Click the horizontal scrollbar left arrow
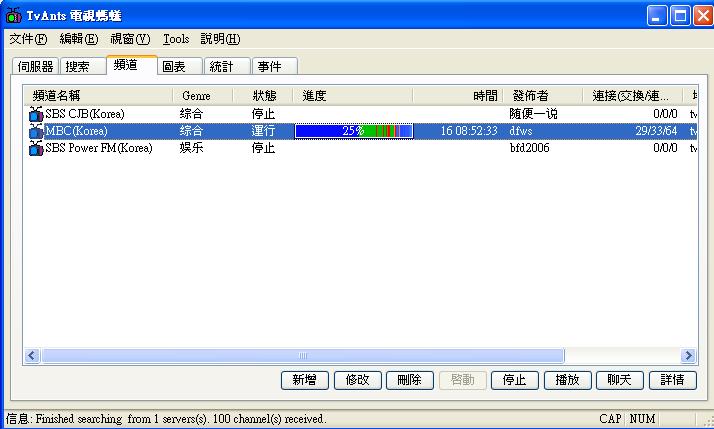The height and width of the screenshot is (429, 714). pos(31,355)
